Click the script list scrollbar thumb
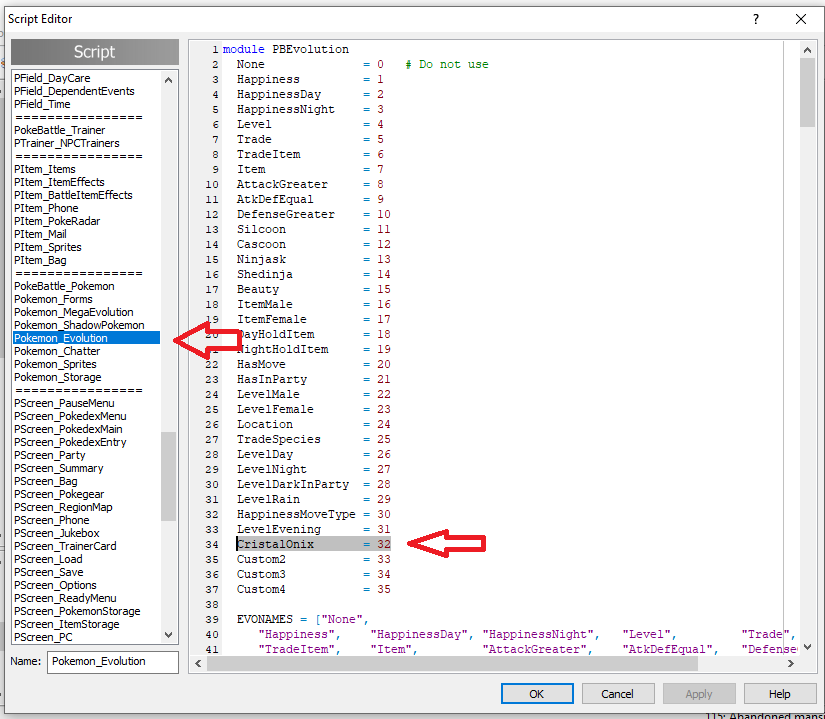 tap(168, 475)
